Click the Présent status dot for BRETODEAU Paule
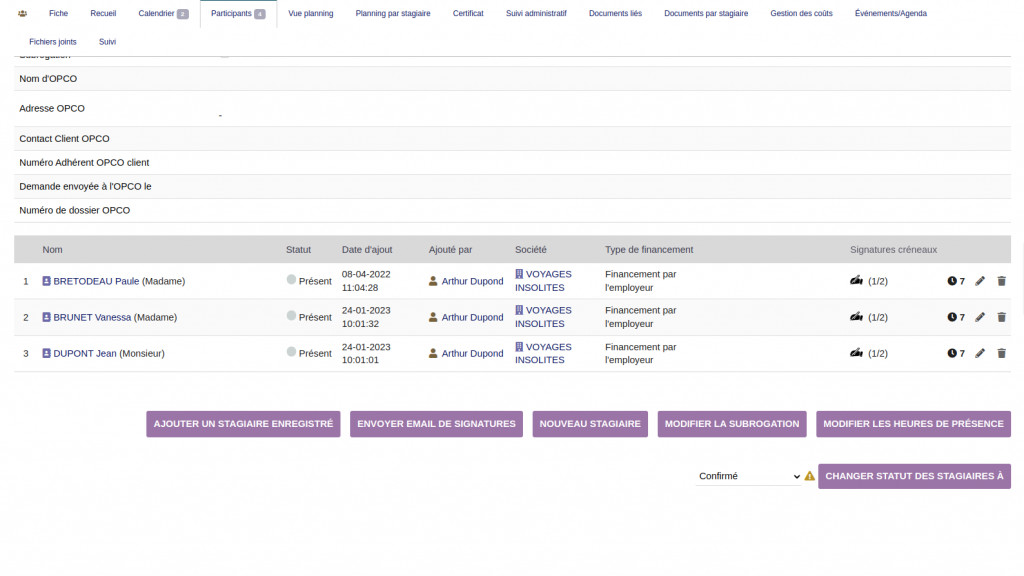Screen dimensions: 1024x576 [291, 280]
